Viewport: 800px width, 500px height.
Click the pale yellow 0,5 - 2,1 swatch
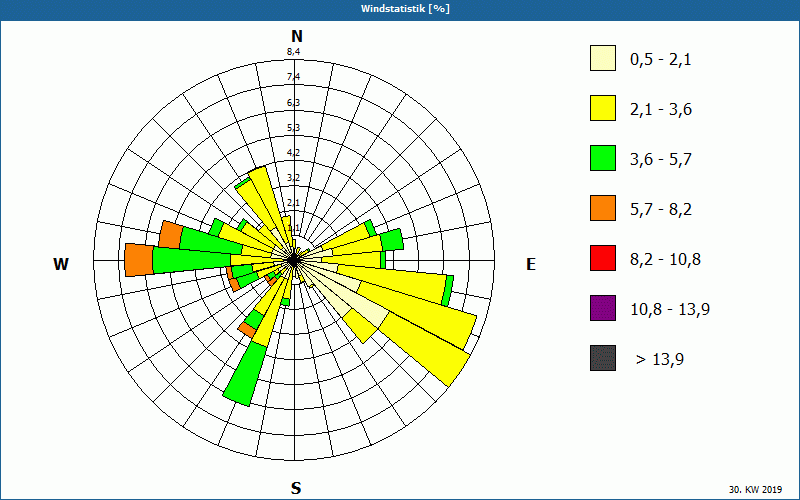[x=603, y=58]
